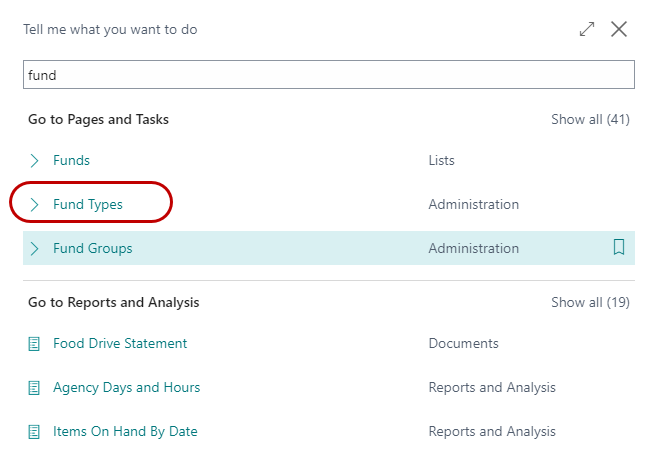
Task: Click the chevron beside Fund Groups
Action: coord(35,248)
